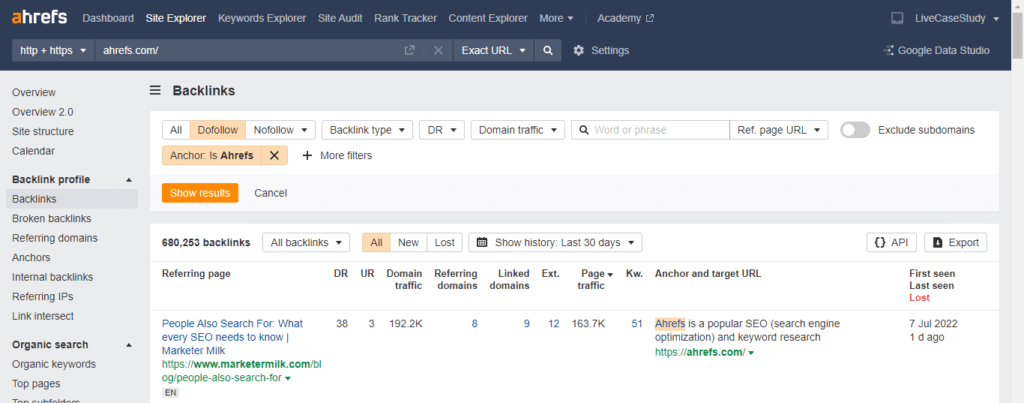Image resolution: width=1024 pixels, height=403 pixels.
Task: Open Anchors in the sidebar
Action: coord(31,257)
